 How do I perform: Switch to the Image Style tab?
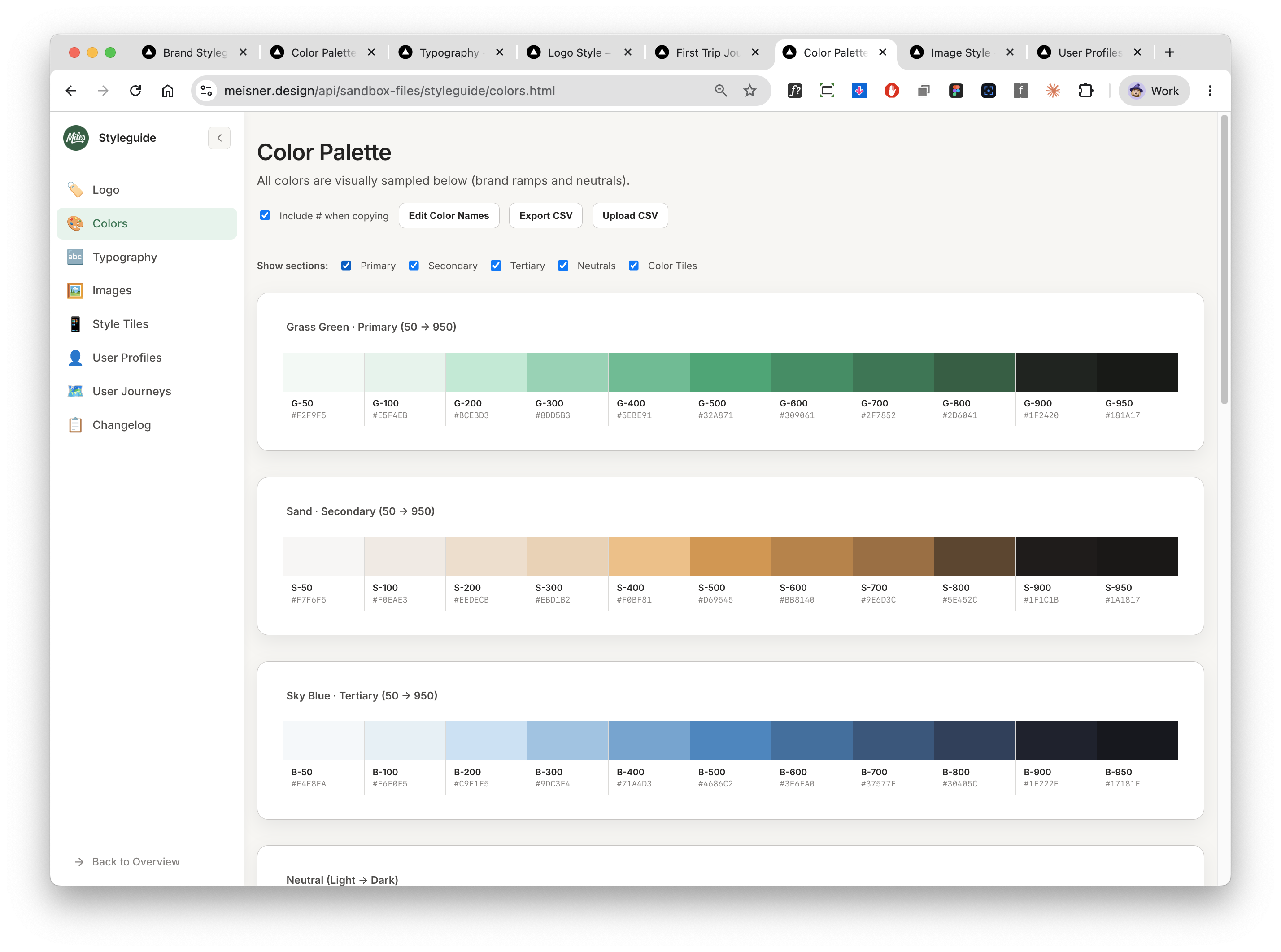coord(961,52)
